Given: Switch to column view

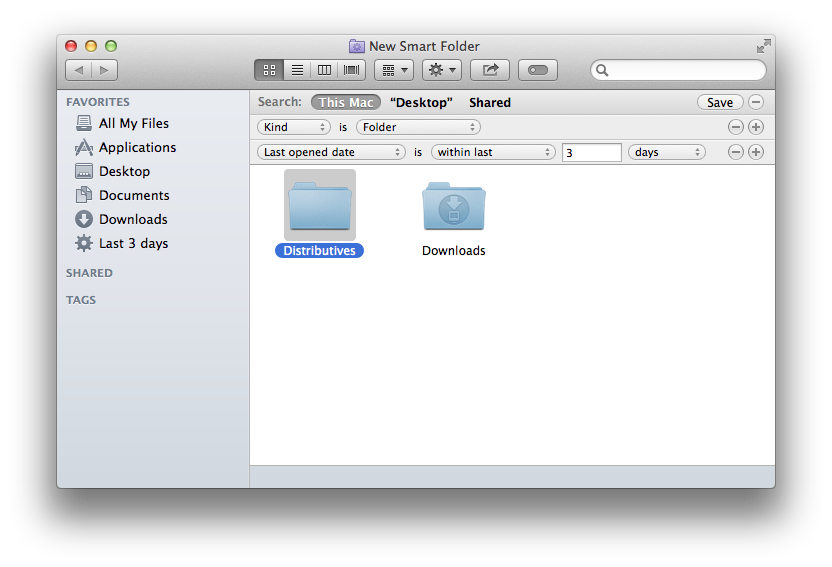Looking at the screenshot, I should click(x=324, y=70).
